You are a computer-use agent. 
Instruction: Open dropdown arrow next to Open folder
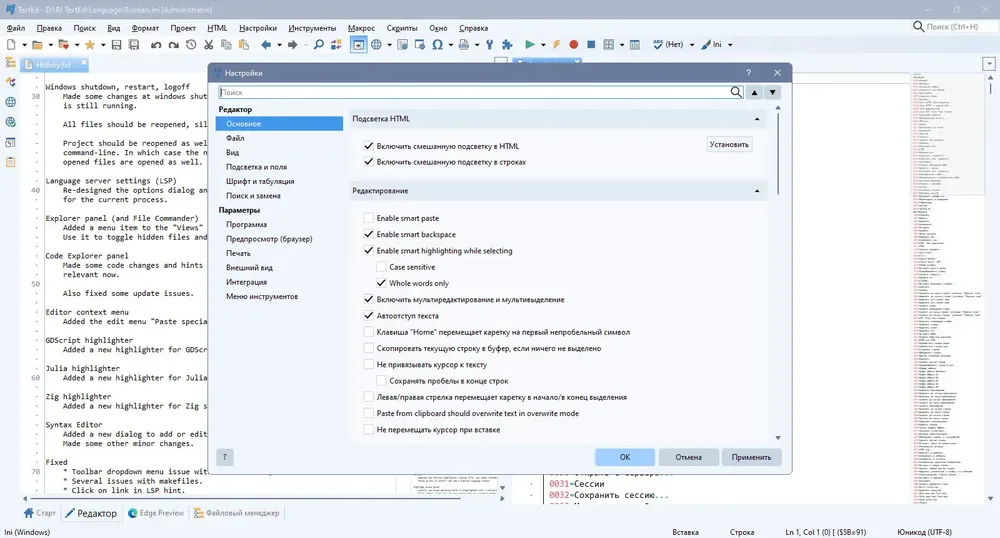click(50, 45)
